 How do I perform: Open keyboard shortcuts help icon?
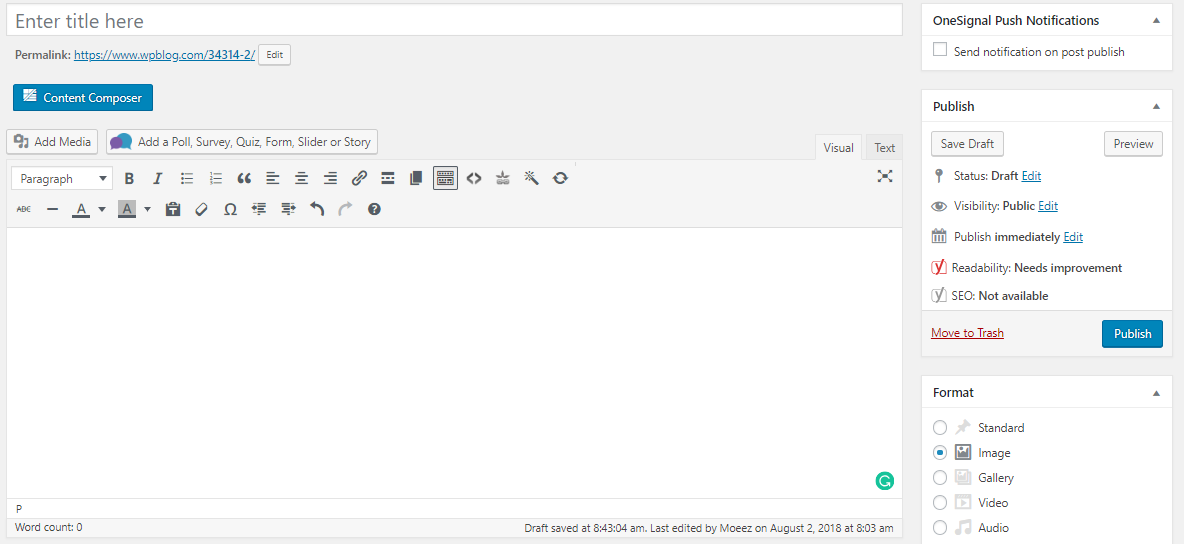(374, 210)
